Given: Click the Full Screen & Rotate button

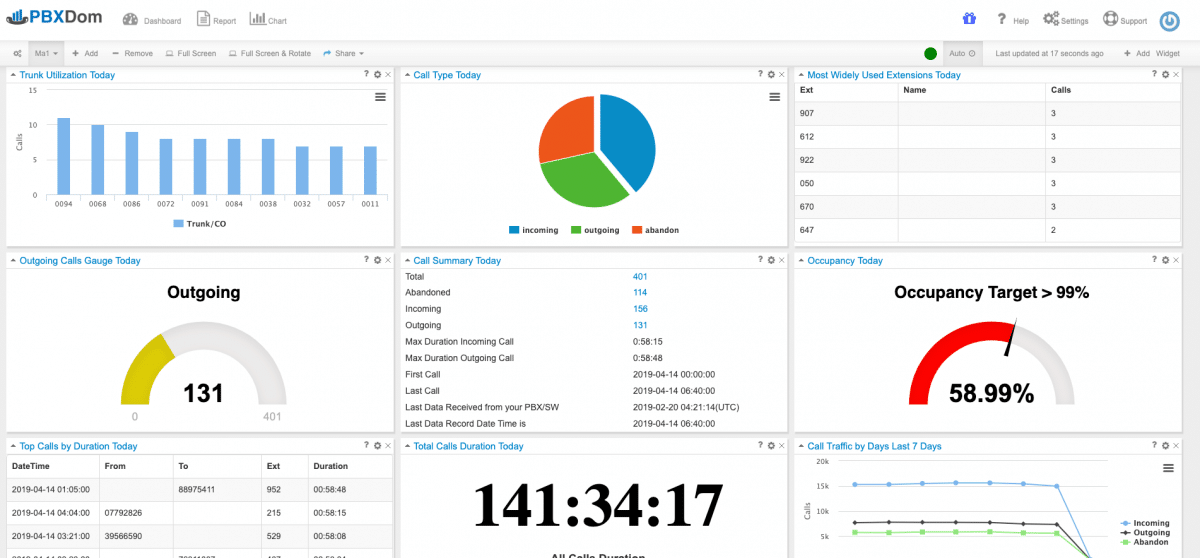Looking at the screenshot, I should 269,53.
